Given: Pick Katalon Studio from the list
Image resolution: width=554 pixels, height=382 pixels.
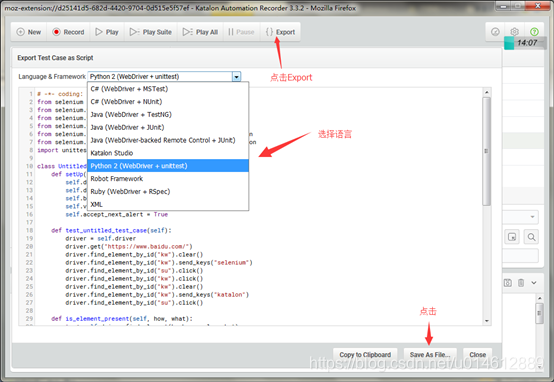Looking at the screenshot, I should (168, 153).
